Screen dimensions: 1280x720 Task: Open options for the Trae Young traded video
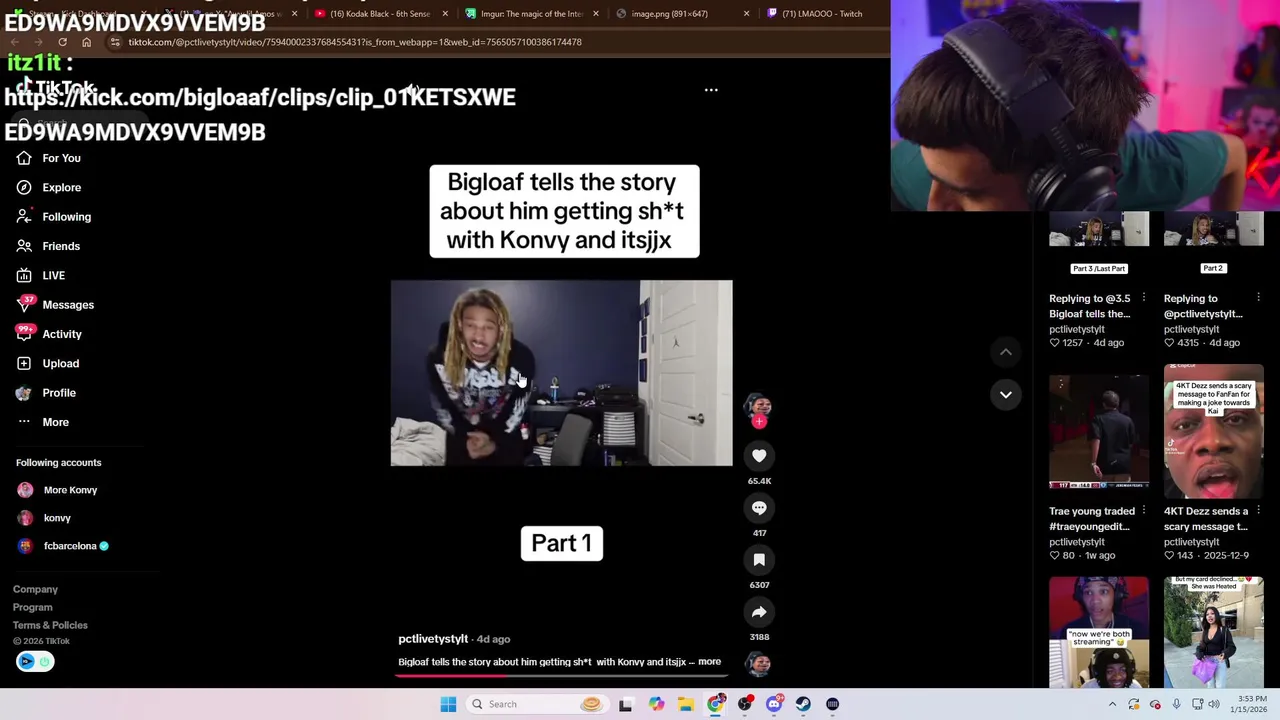tap(1143, 511)
